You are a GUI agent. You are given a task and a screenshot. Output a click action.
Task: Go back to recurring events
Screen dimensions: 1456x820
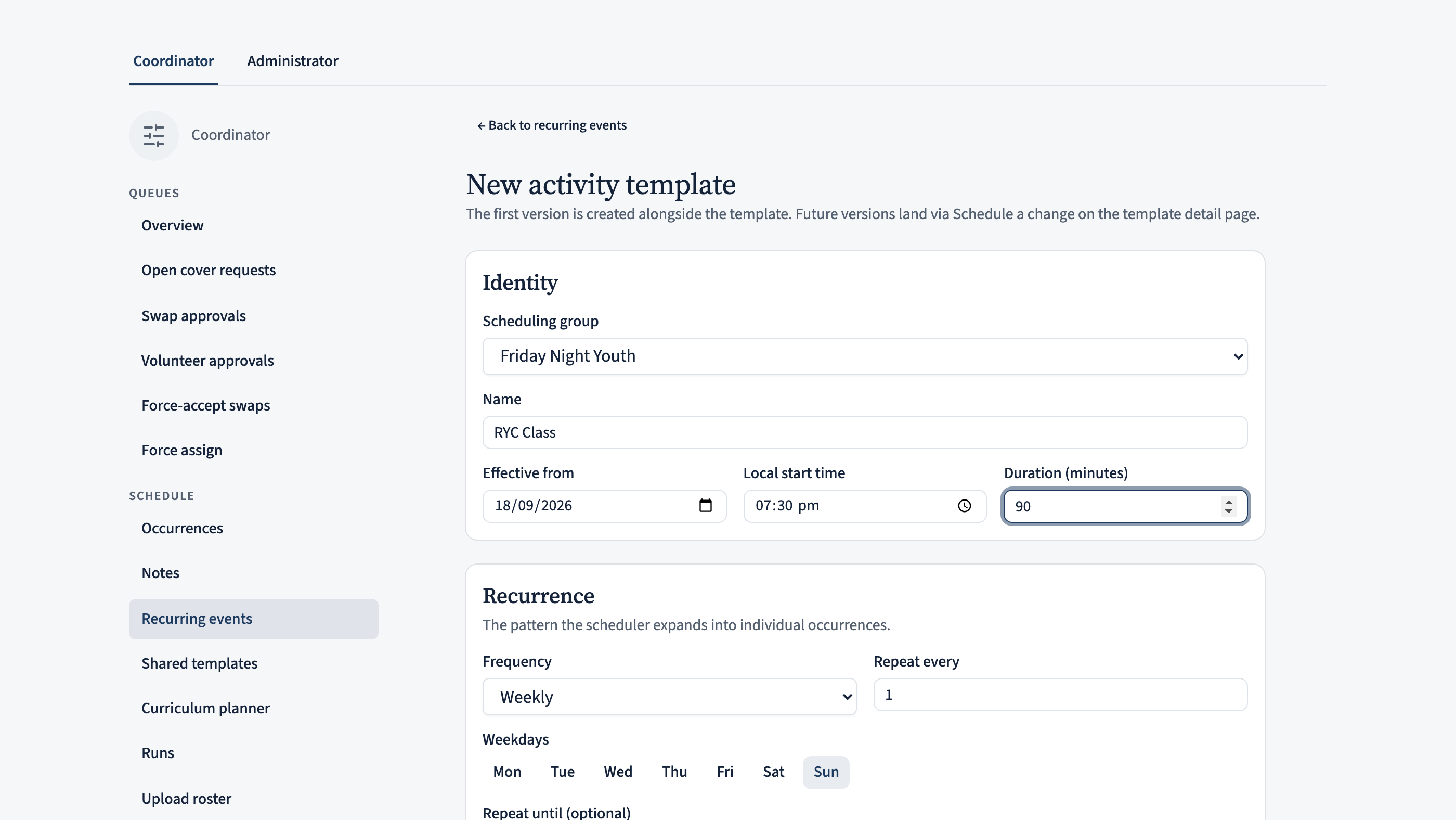pos(552,125)
